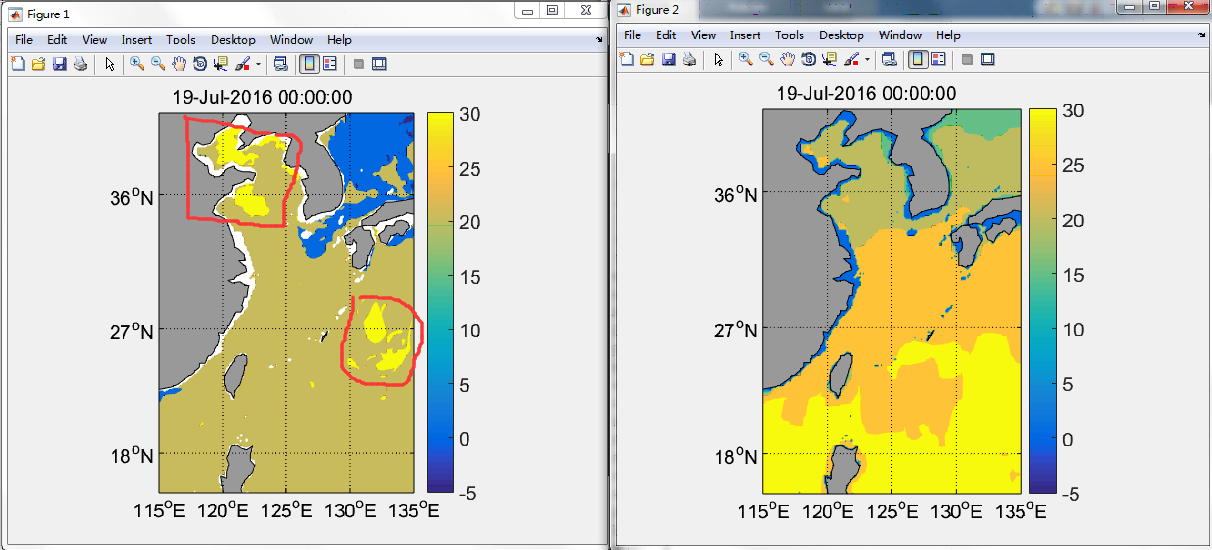Click Zoom Out icon in Figure 2
The height and width of the screenshot is (550, 1212).
point(766,59)
